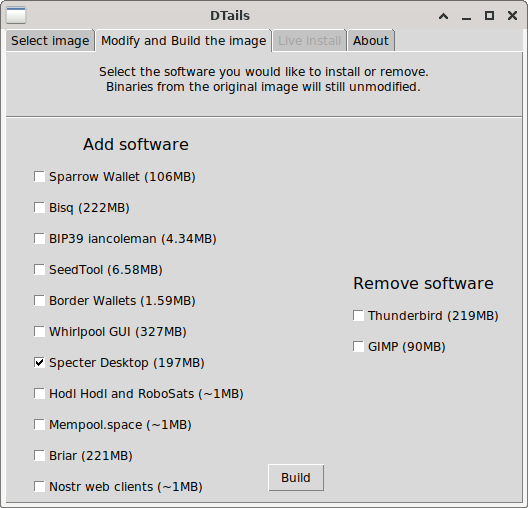Click the disabled Live install tab
The width and height of the screenshot is (528, 508).
click(x=309, y=41)
